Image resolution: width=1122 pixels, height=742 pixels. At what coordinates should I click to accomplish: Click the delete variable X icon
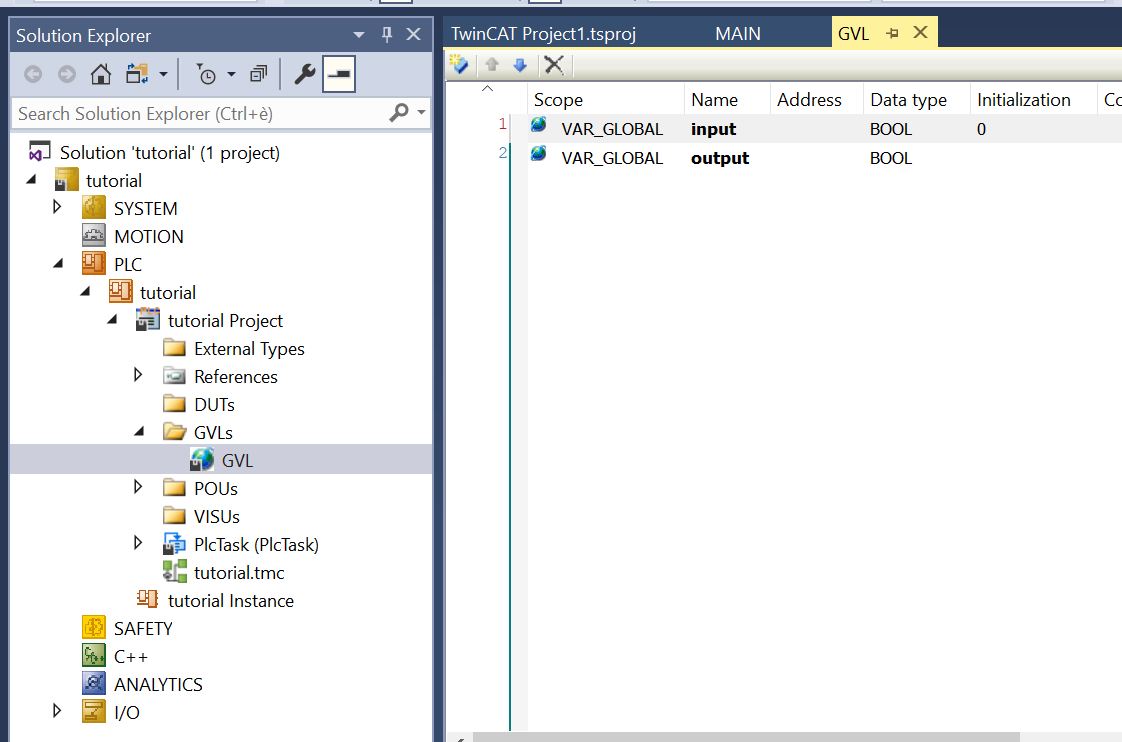click(x=554, y=65)
